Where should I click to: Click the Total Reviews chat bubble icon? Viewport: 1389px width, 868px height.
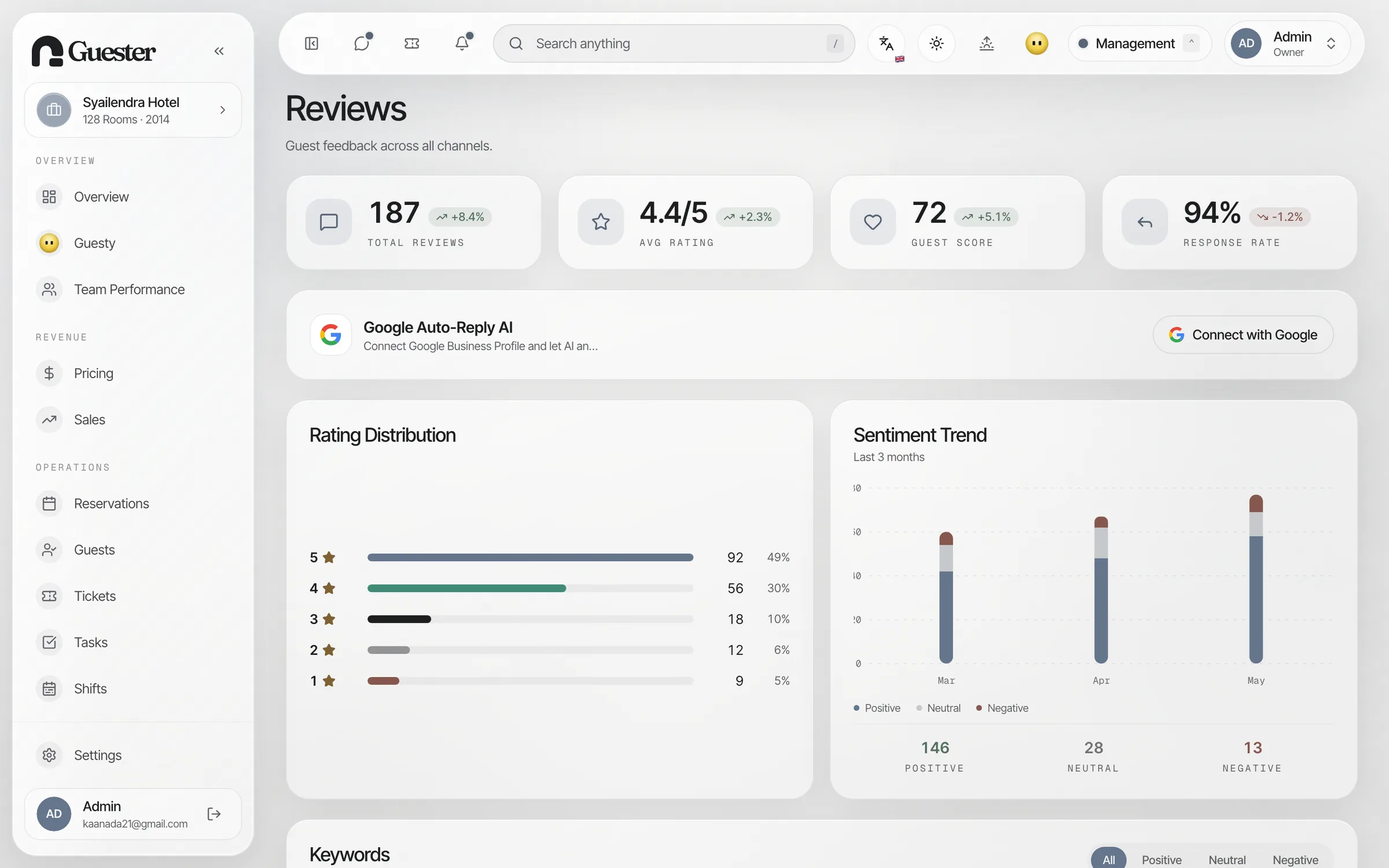click(x=329, y=222)
